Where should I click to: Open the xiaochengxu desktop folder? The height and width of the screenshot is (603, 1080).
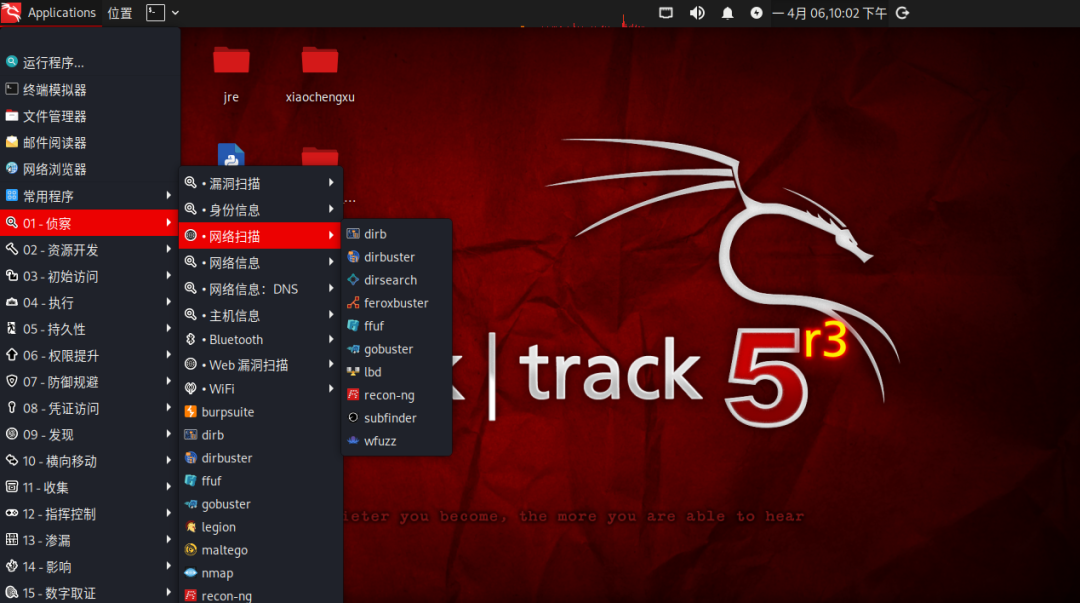tap(320, 74)
